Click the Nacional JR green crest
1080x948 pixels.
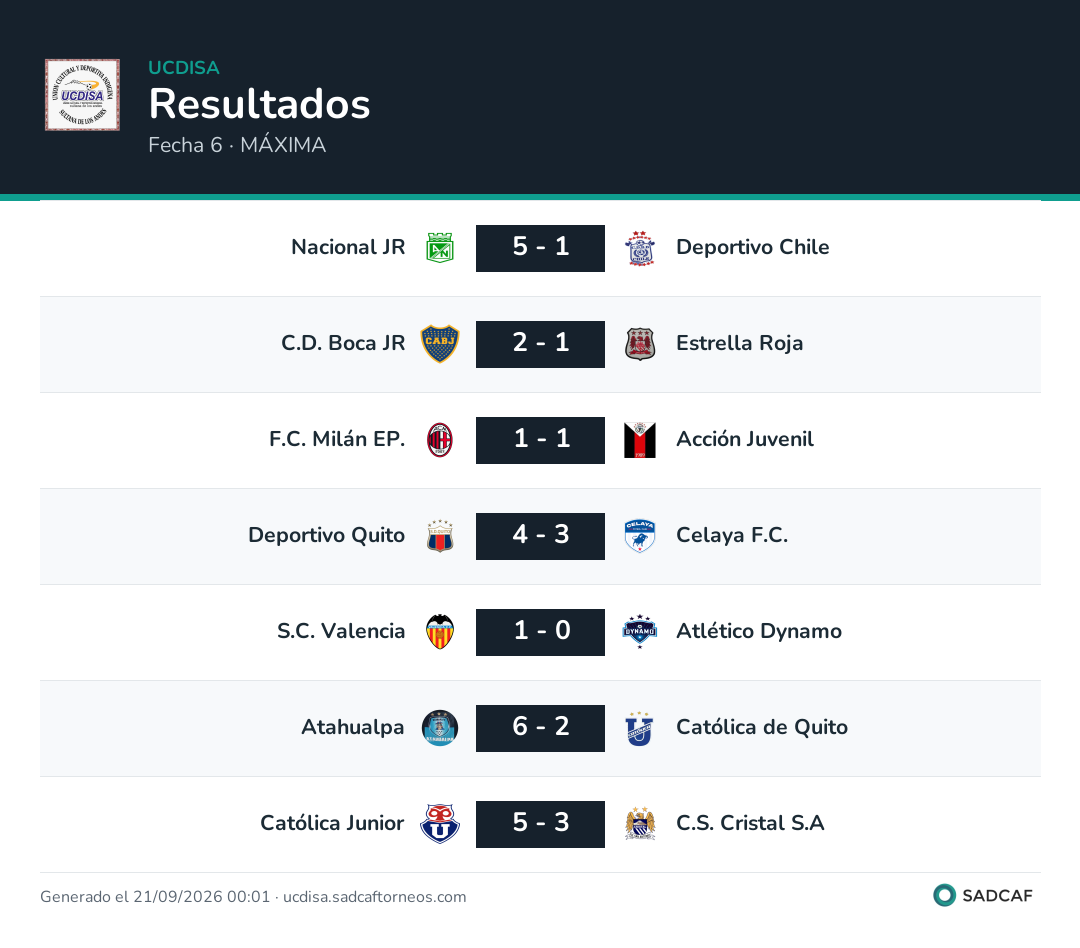pyautogui.click(x=440, y=248)
